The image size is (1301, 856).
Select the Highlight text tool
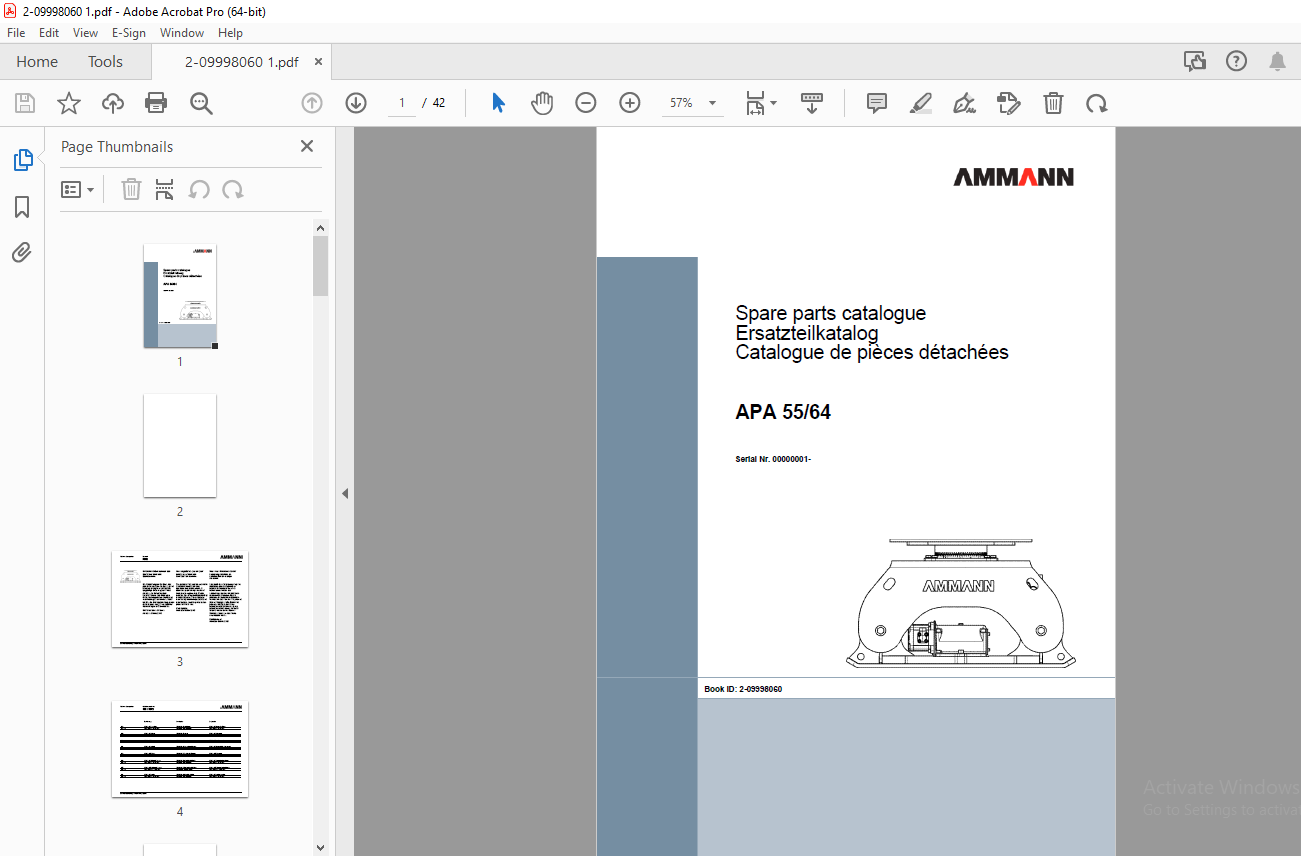pyautogui.click(x=921, y=103)
